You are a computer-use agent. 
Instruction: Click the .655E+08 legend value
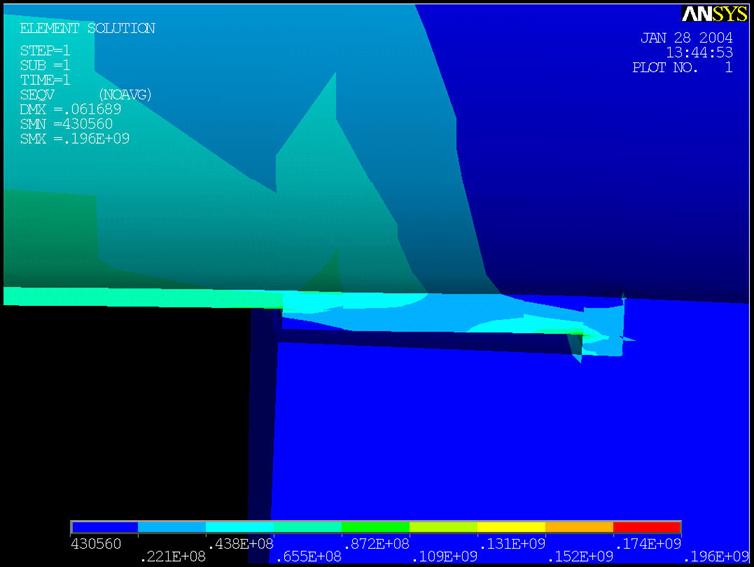(308, 556)
